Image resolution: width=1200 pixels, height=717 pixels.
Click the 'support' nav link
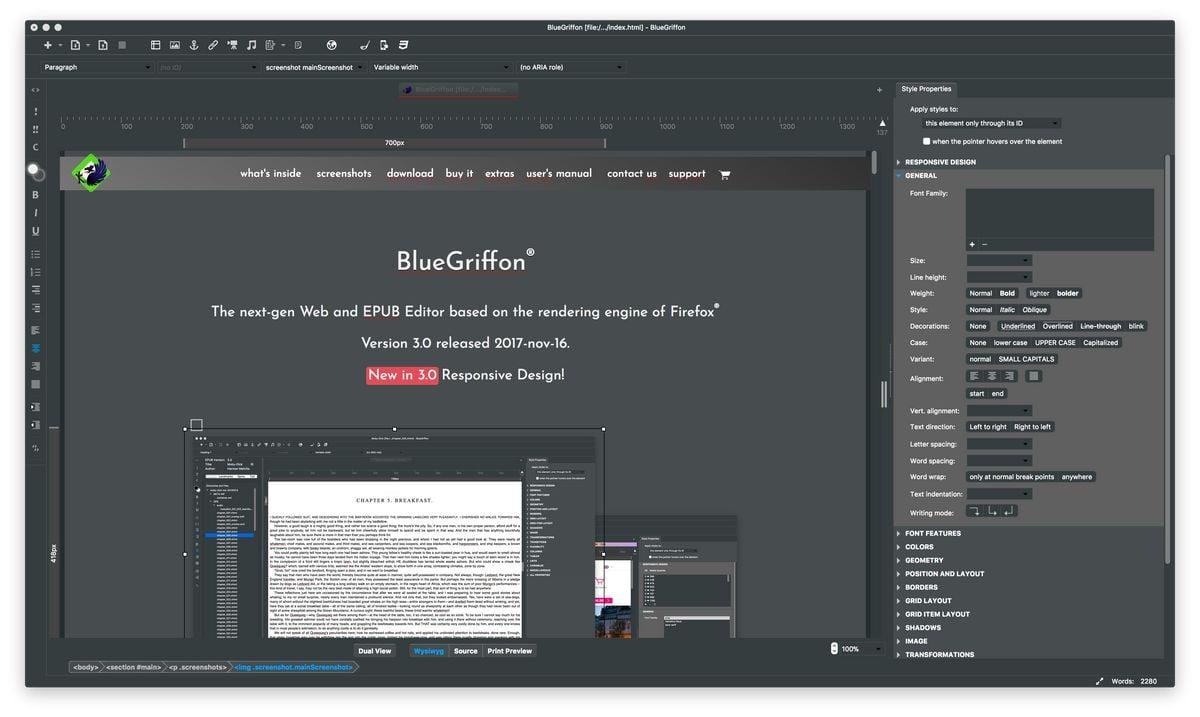[x=687, y=174]
